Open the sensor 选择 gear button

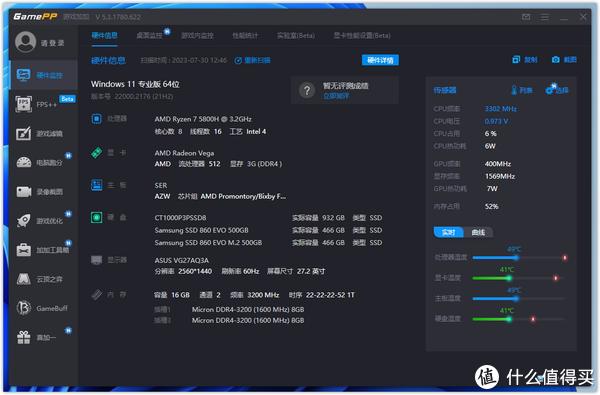[x=557, y=90]
